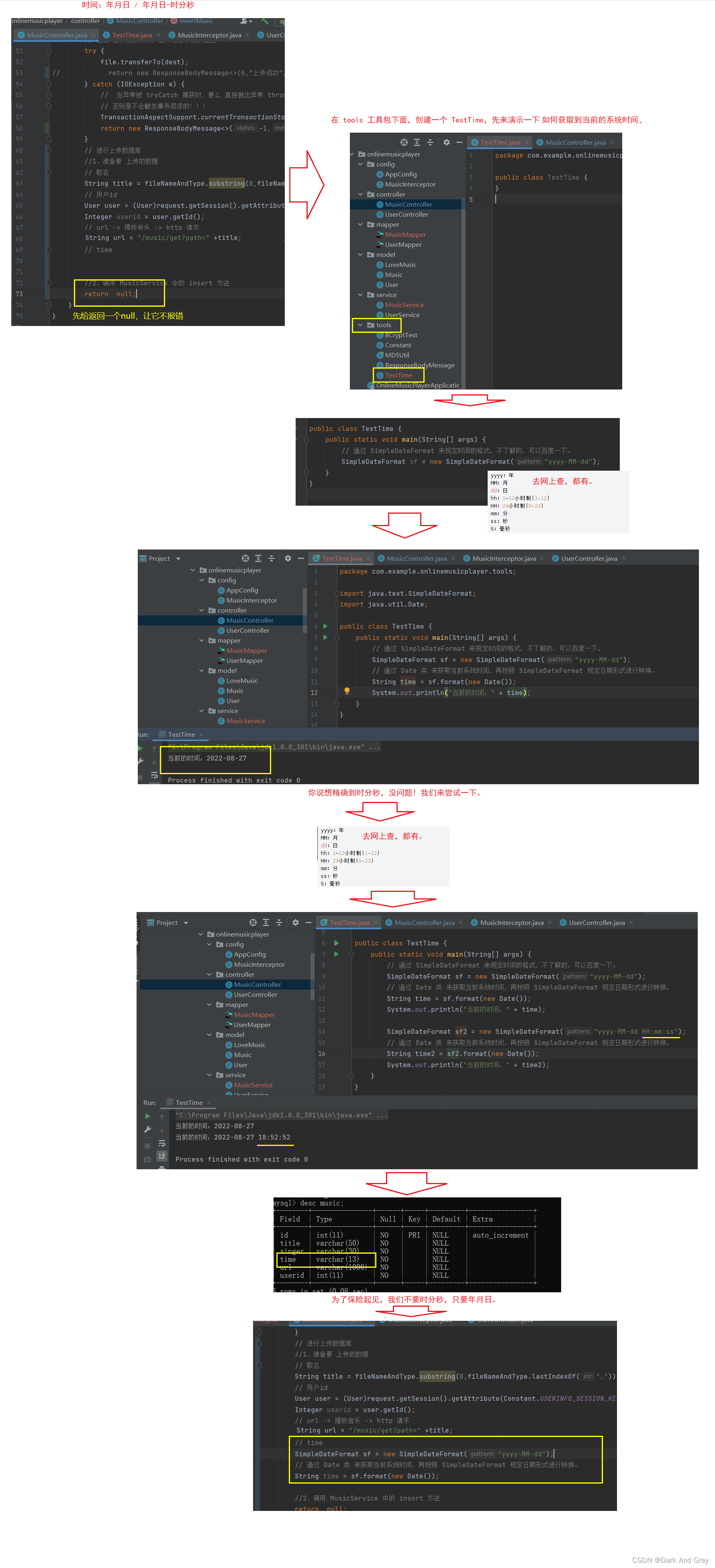Screen dimensions: 715x1568
Task: Open the Project view dropdown in the 18:52:52 IDE
Action: [x=186, y=923]
